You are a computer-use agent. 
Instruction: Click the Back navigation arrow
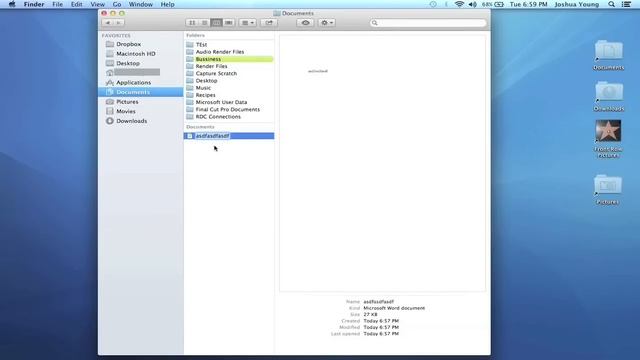(x=108, y=23)
